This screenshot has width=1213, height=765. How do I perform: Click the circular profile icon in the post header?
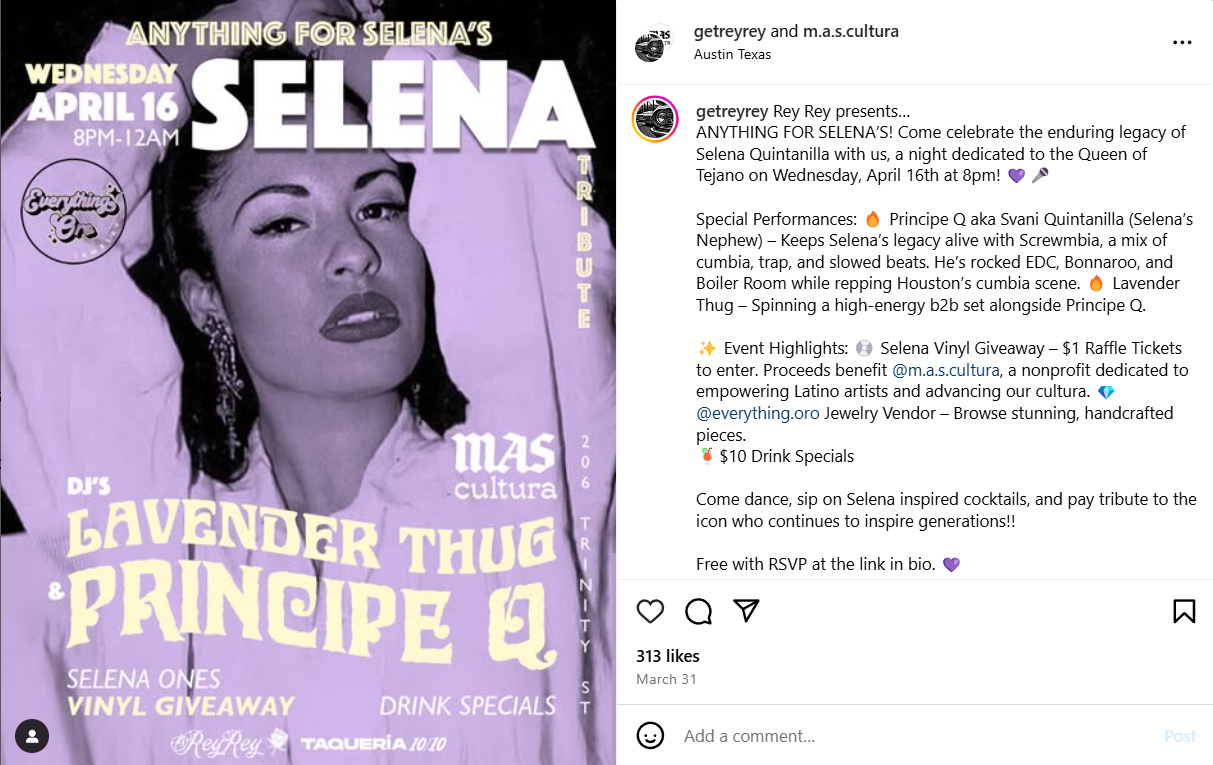click(x=653, y=42)
